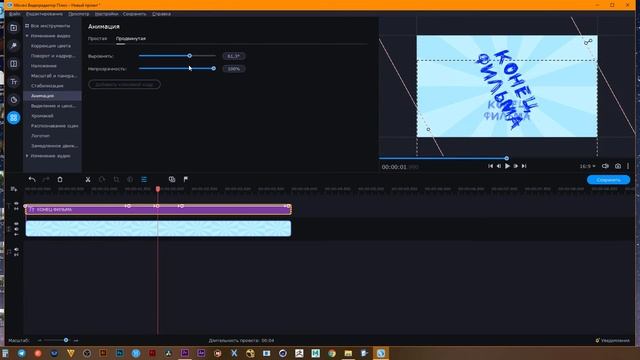
Task: Split the clip with the scissors icon
Action: [88, 180]
